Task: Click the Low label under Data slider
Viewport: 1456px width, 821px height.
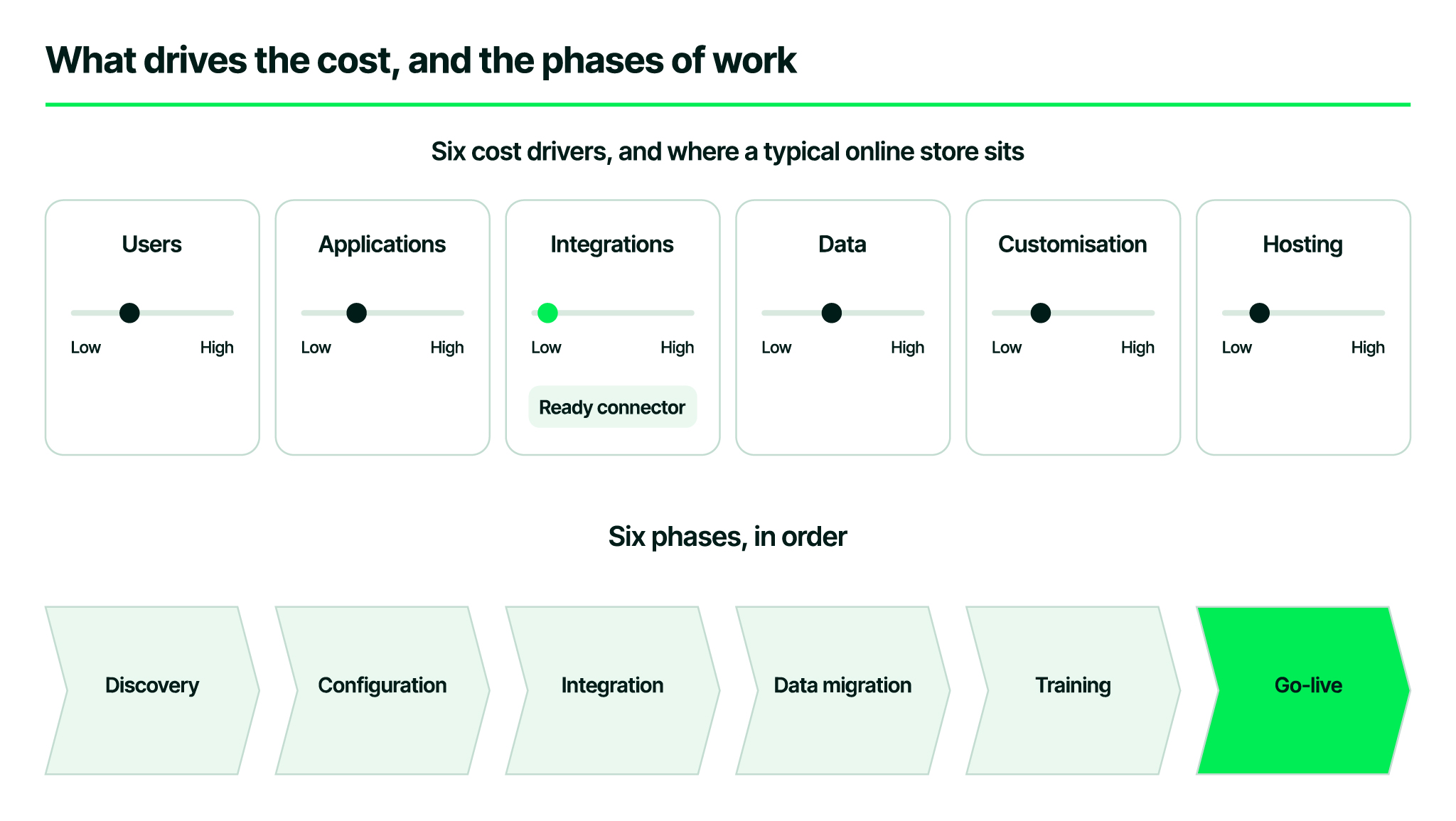Action: pos(777,348)
